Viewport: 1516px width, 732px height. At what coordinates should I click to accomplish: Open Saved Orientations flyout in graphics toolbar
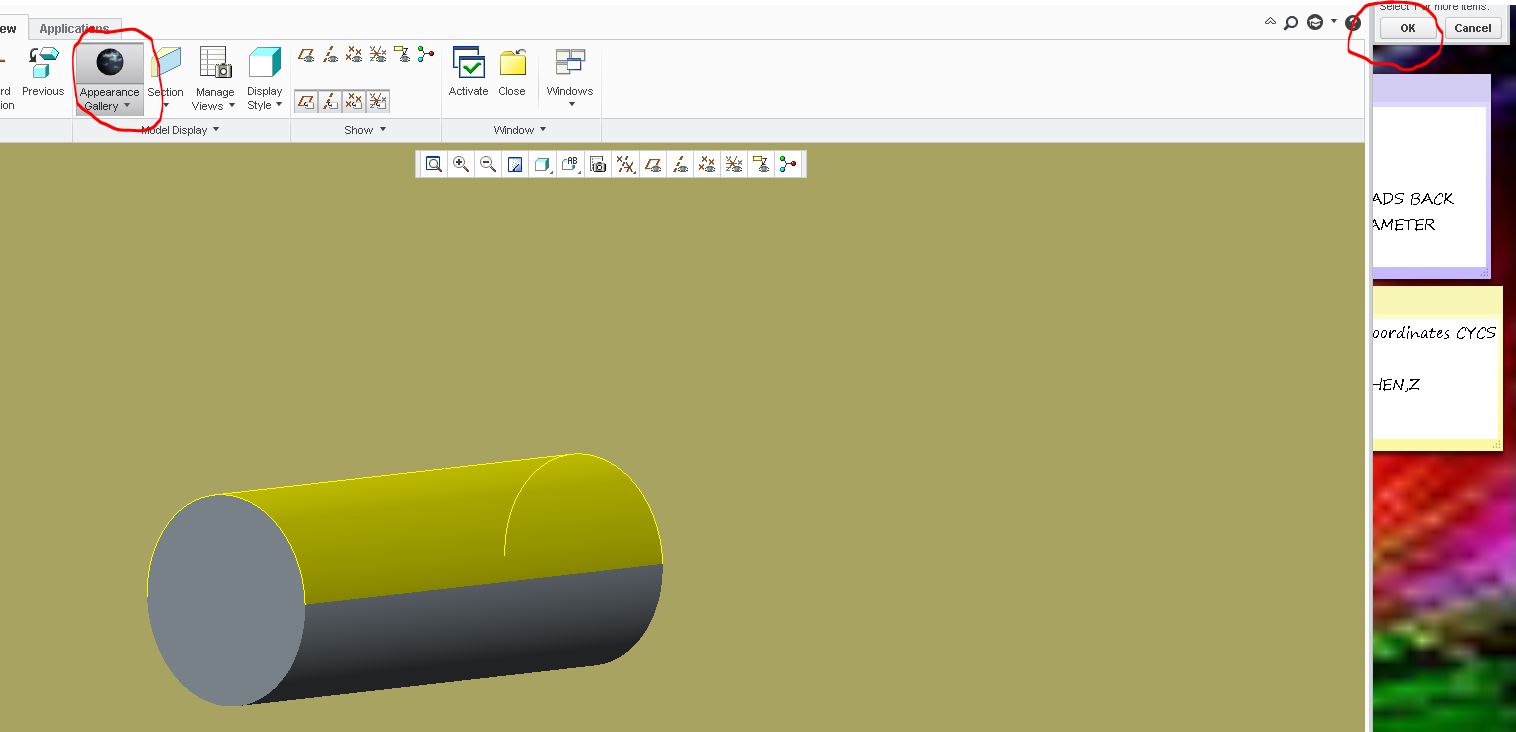tap(570, 164)
